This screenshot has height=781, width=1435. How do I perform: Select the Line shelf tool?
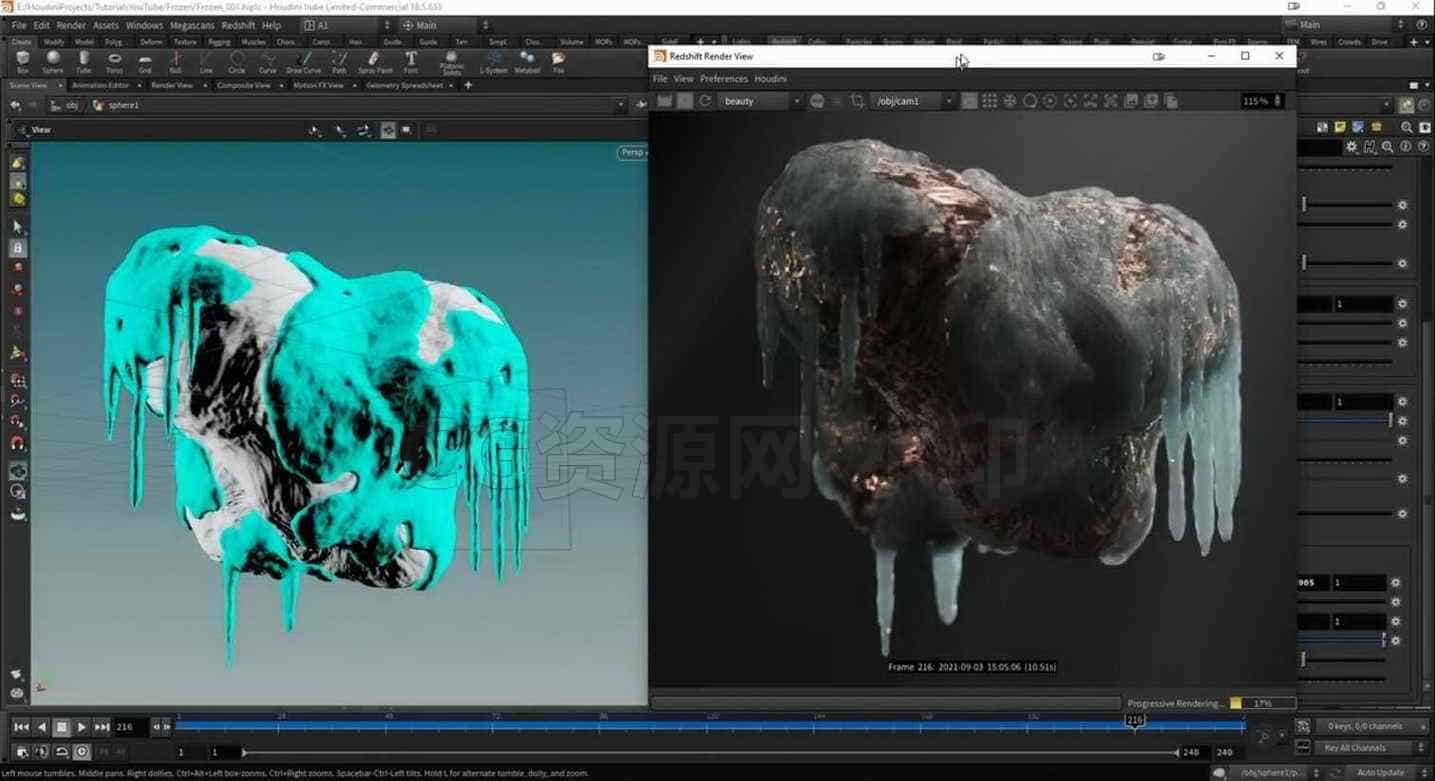click(206, 62)
